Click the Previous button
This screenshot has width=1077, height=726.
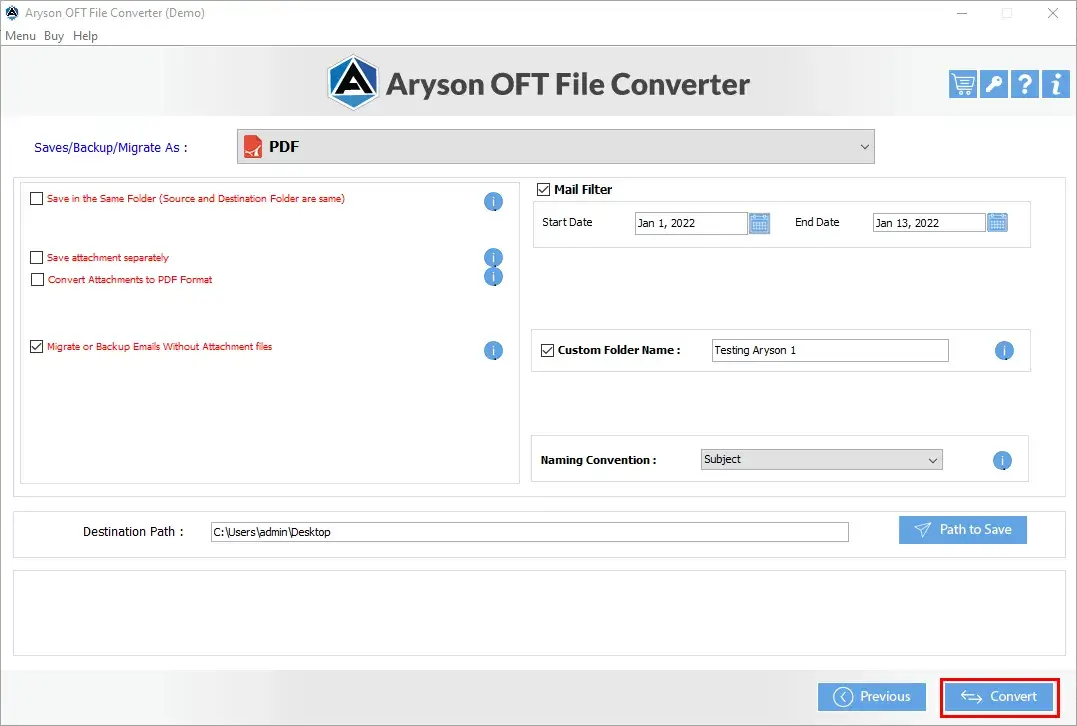coord(872,696)
